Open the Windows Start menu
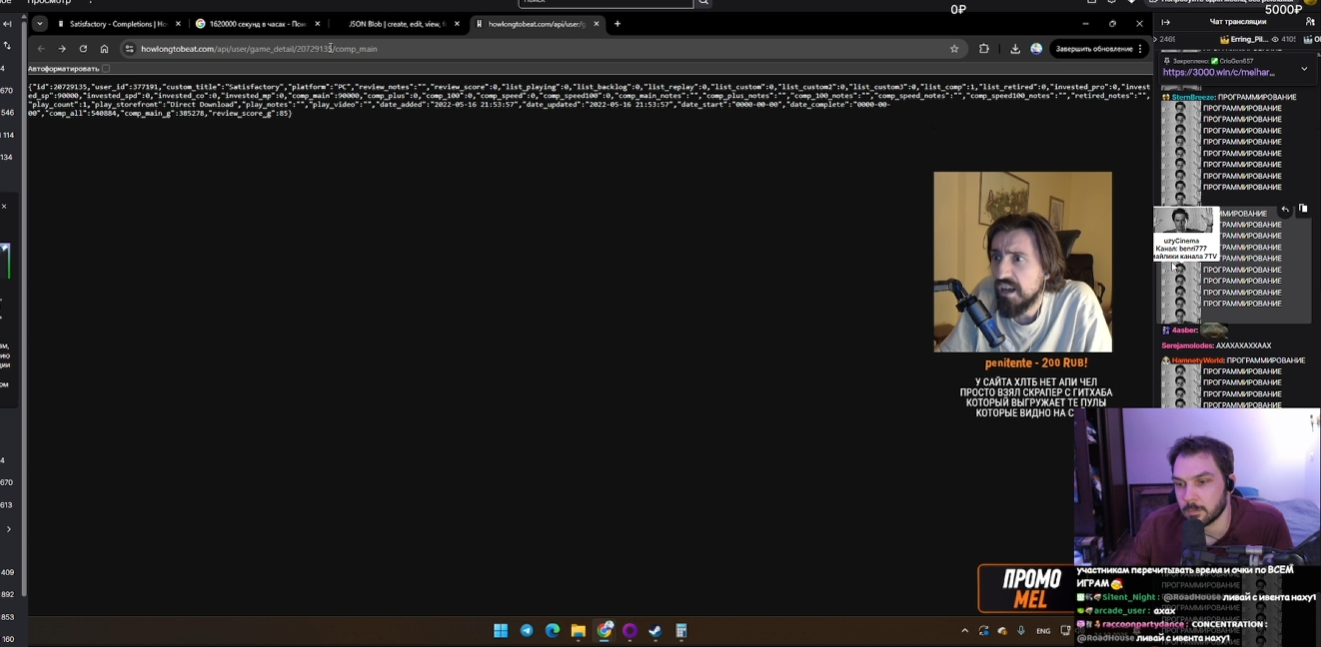1321x647 pixels. tap(500, 631)
